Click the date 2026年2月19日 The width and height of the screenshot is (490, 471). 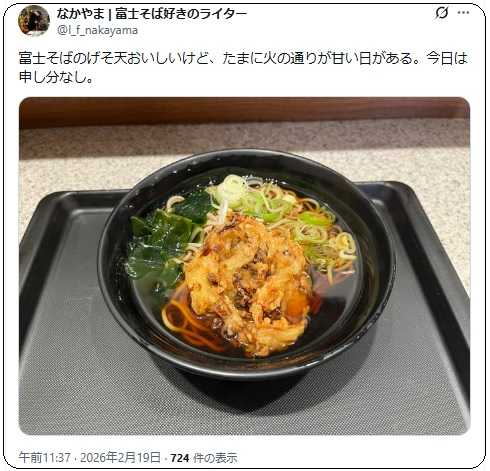[x=121, y=457]
